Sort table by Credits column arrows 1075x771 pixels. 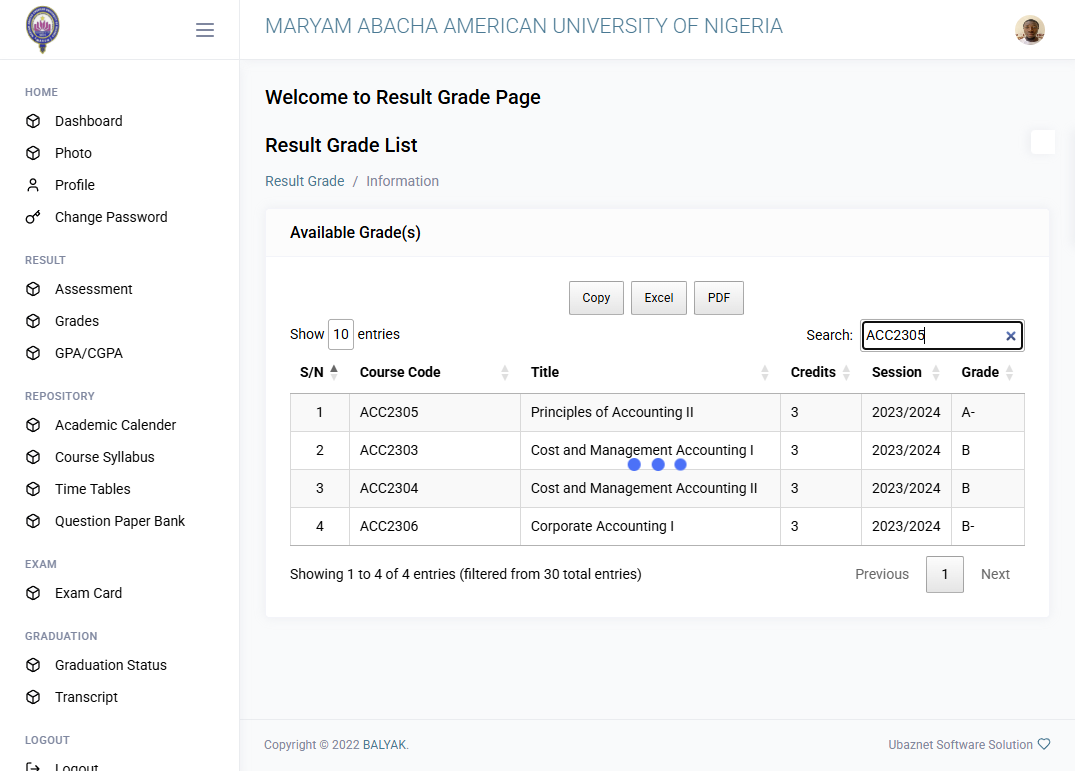click(x=846, y=372)
